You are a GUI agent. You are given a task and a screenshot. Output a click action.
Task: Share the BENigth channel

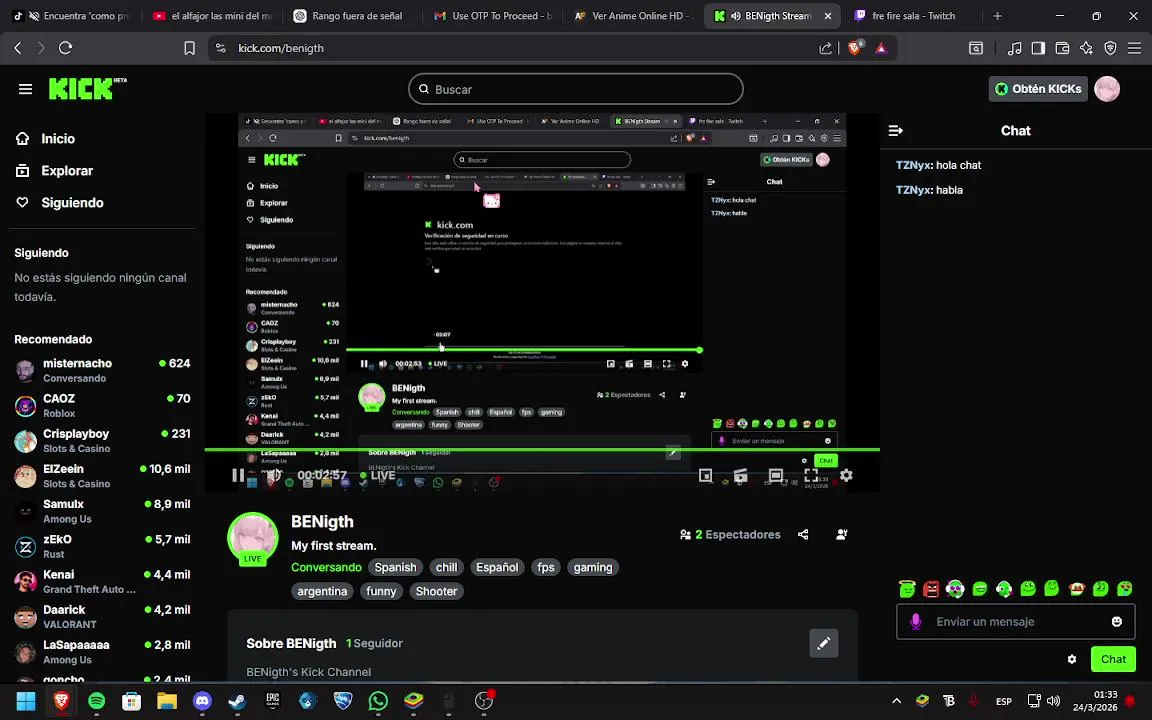tap(803, 534)
